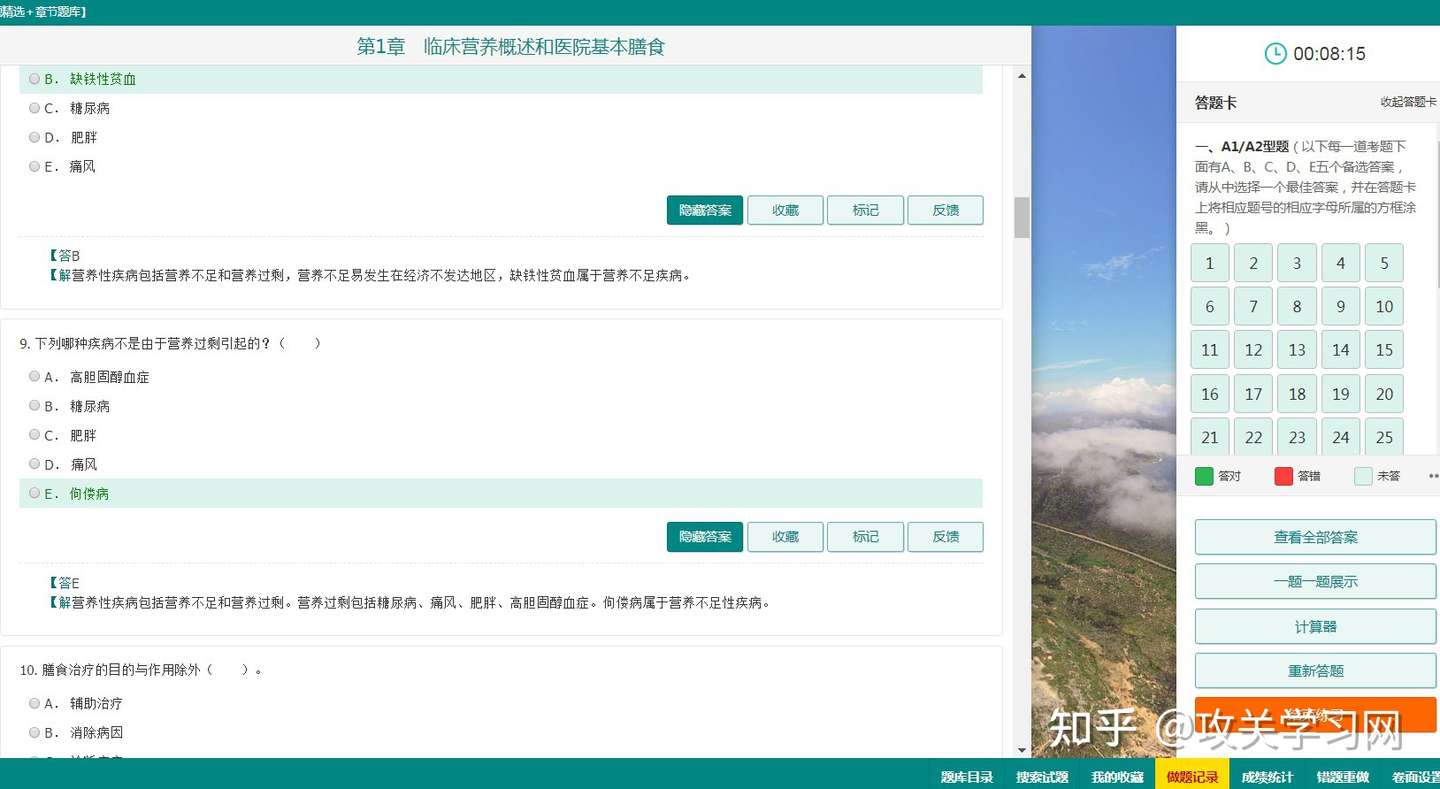Open the 计算器 calculator
This screenshot has height=789, width=1440.
pos(1316,626)
